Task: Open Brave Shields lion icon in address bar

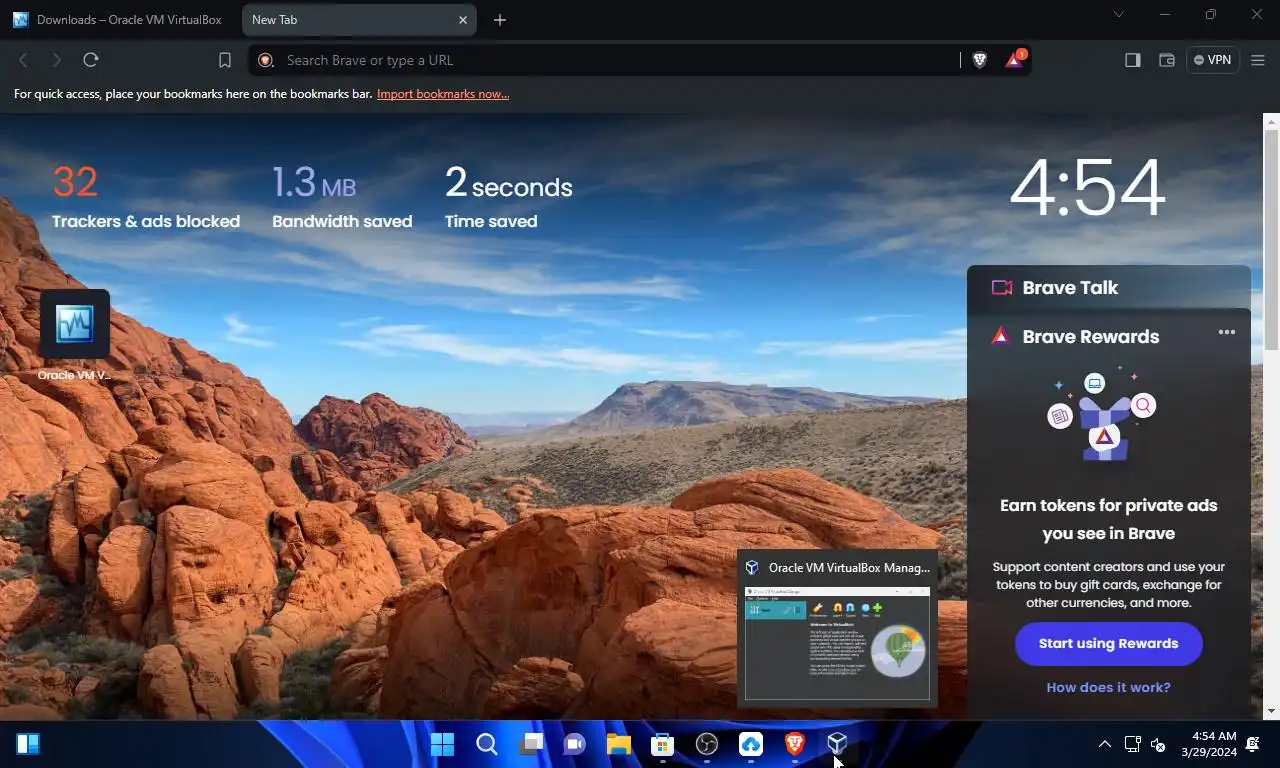Action: (980, 60)
